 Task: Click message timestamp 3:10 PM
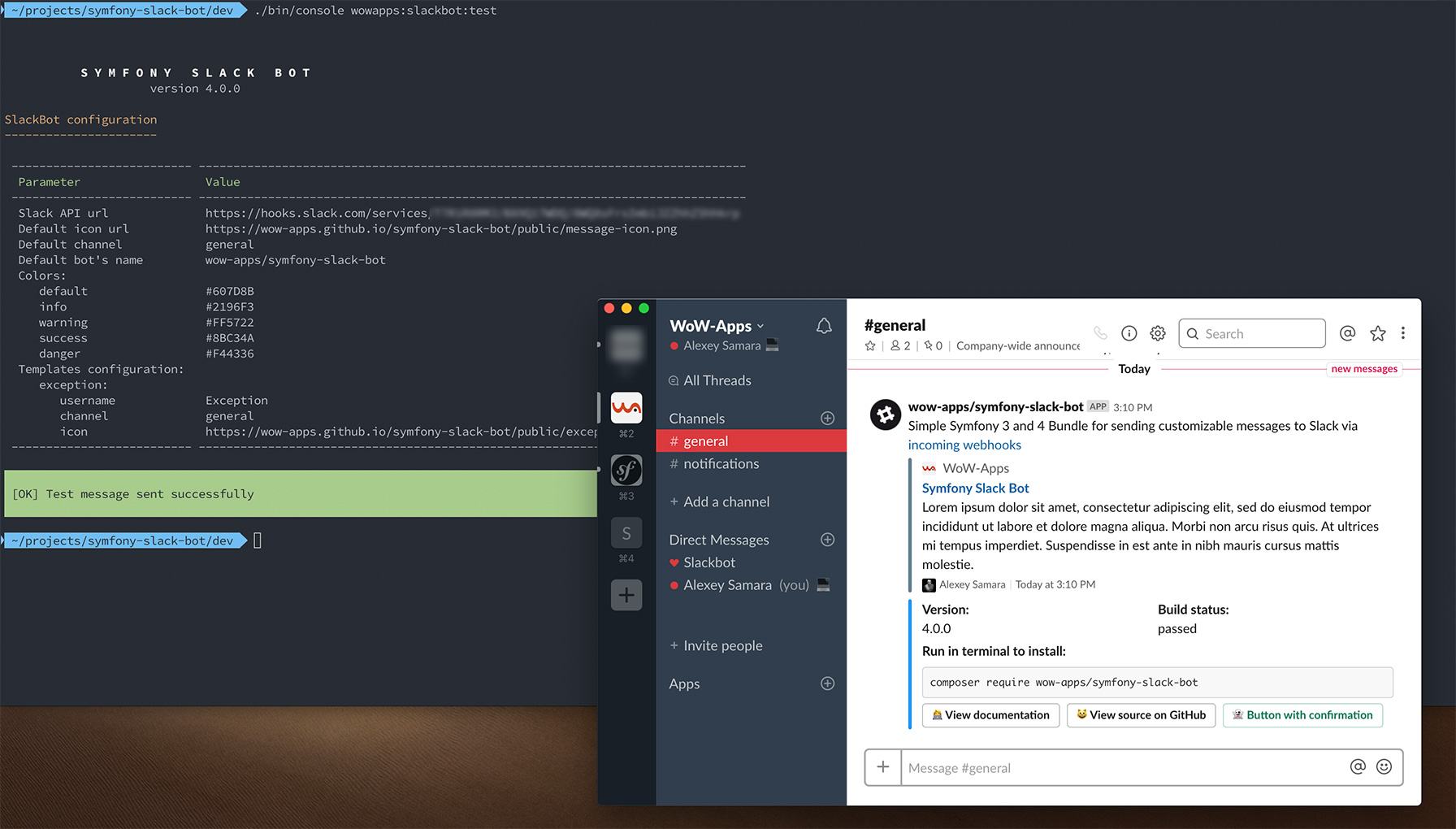point(1133,407)
